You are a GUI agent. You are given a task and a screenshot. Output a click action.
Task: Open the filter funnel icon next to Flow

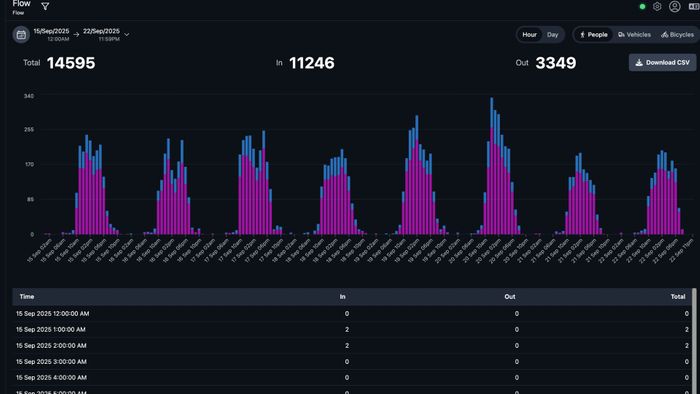pos(45,6)
